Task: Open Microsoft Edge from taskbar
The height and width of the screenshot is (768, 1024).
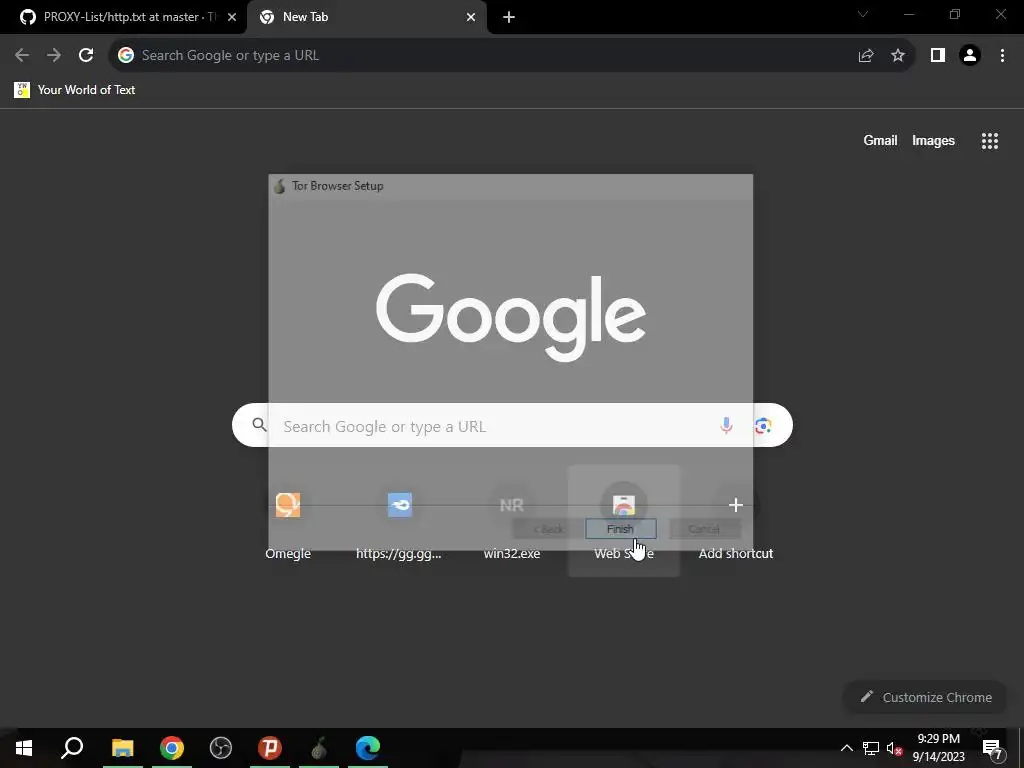Action: click(x=368, y=748)
